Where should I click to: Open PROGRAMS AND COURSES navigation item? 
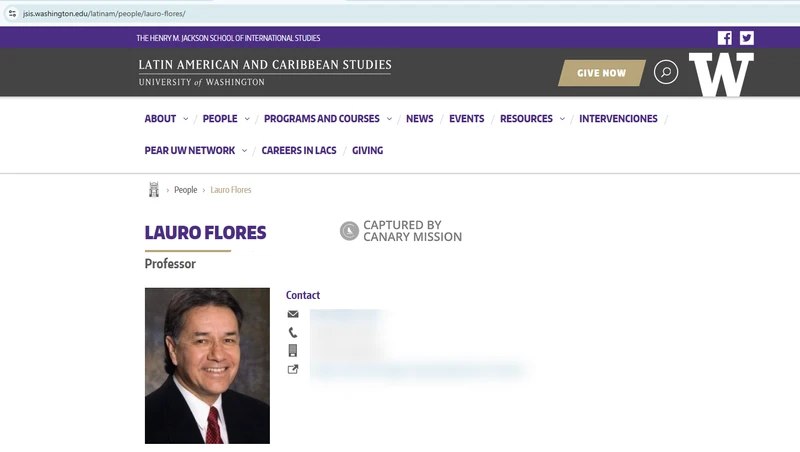click(322, 118)
